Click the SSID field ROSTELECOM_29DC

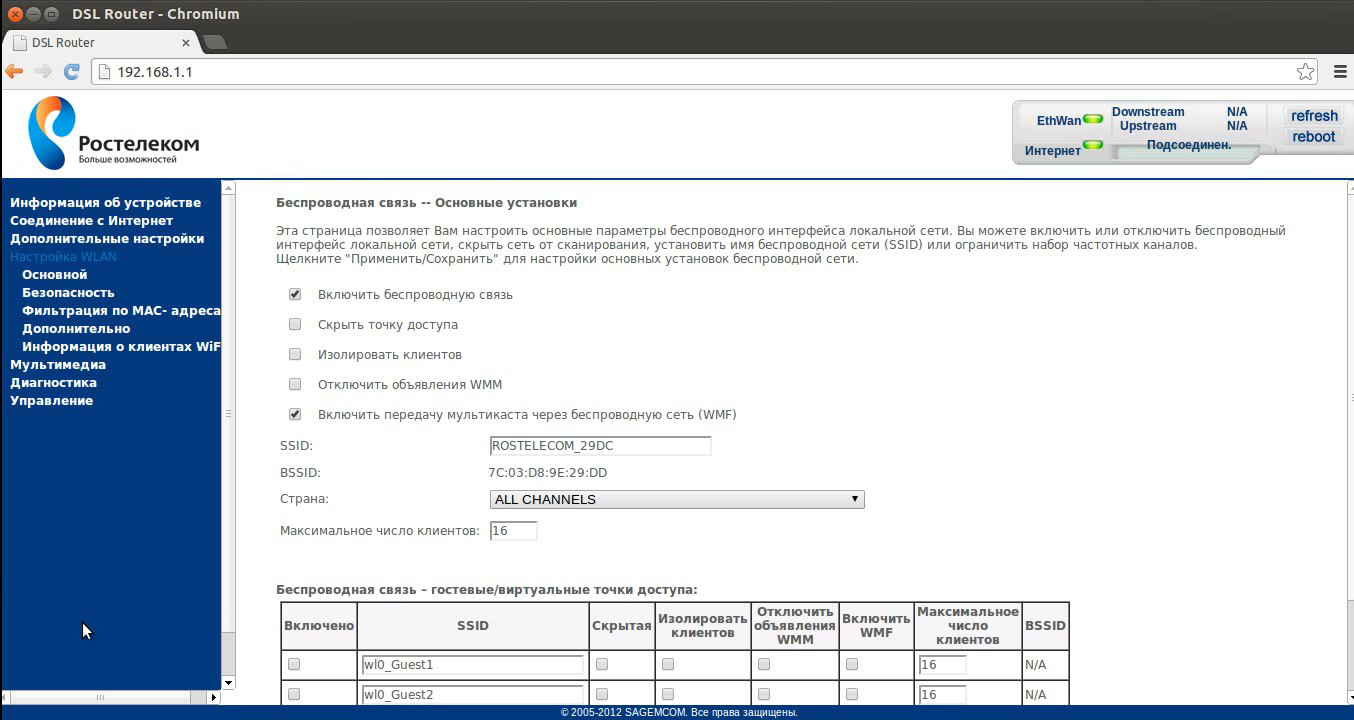tap(600, 446)
